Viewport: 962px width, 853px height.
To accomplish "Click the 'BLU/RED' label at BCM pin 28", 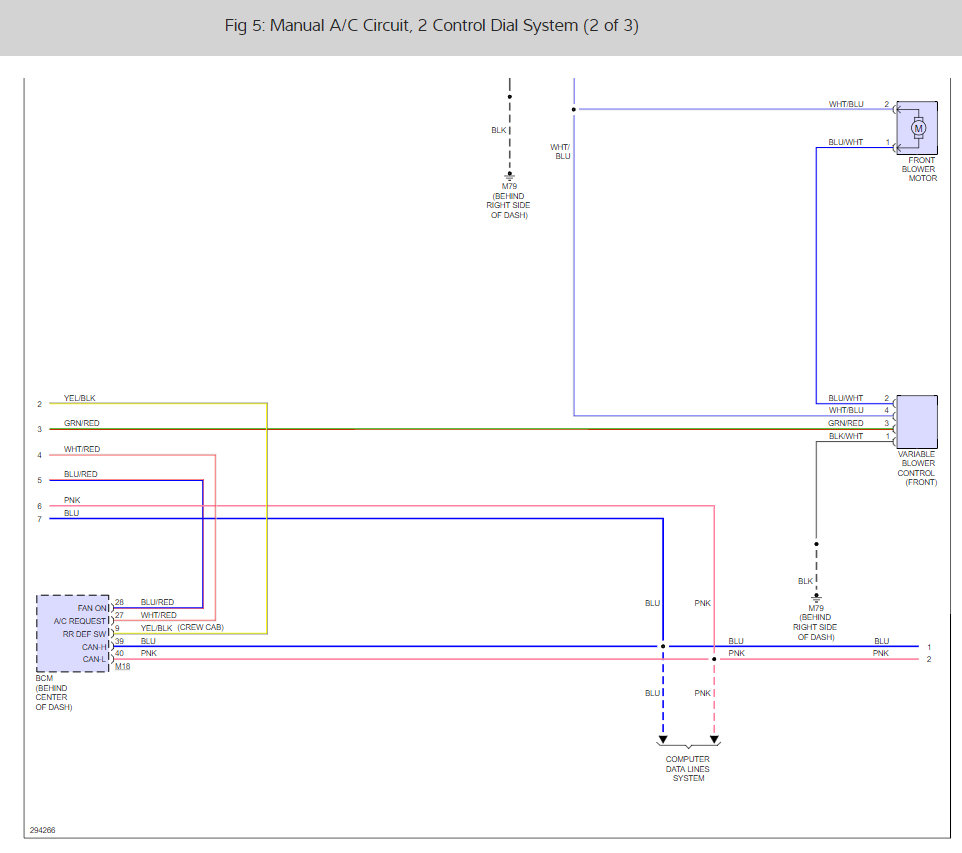I will click(157, 602).
